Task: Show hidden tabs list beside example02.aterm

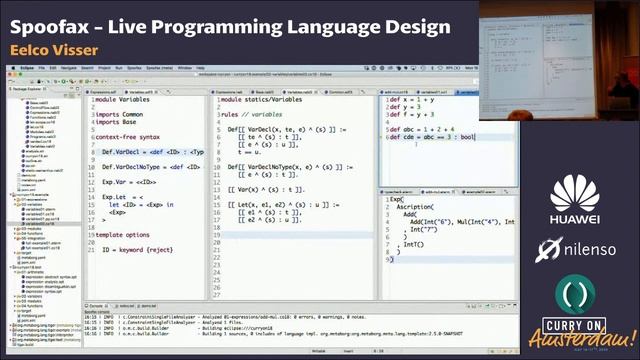Action: coord(506,192)
